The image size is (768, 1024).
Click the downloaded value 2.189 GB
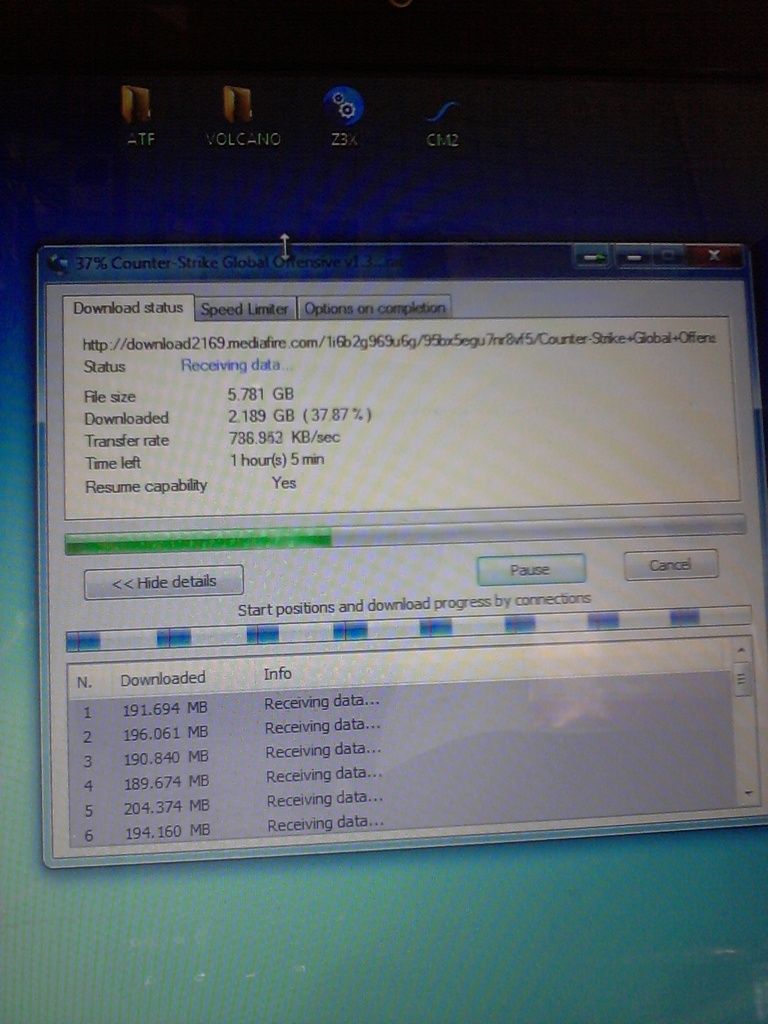(300, 415)
